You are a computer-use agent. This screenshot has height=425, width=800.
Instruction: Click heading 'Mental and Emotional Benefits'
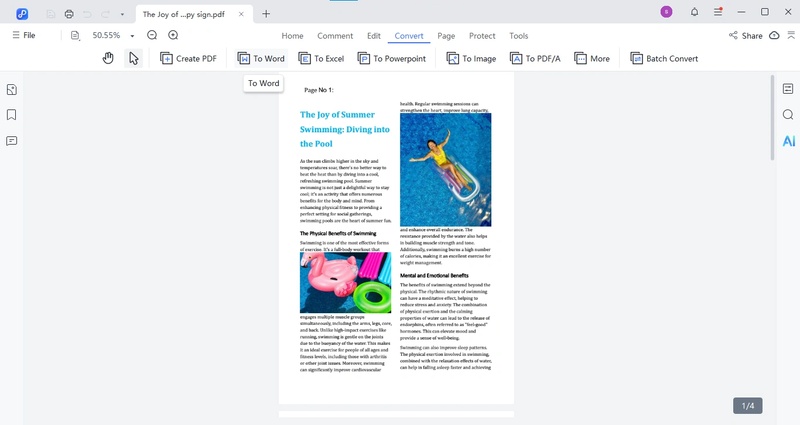(x=434, y=275)
